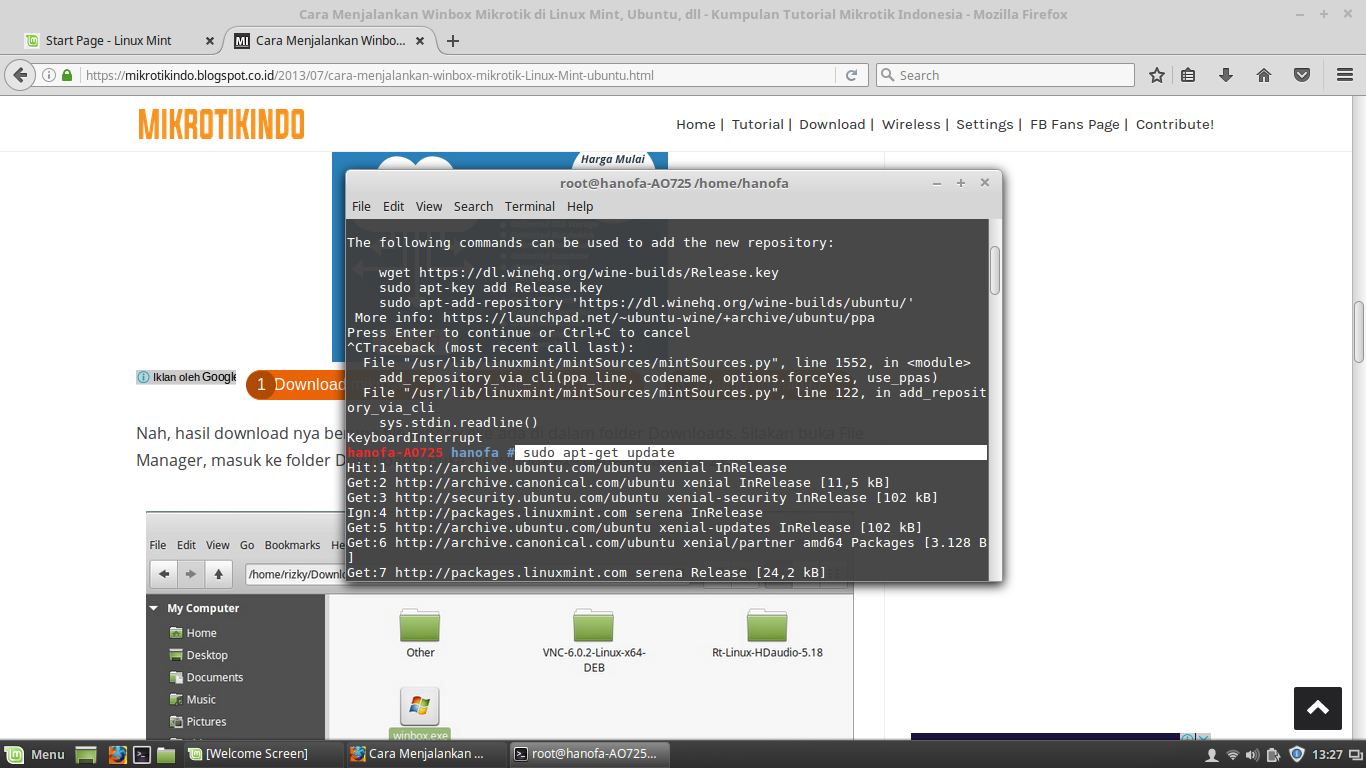Open Home link in site navigation
1366x768 pixels.
[695, 124]
